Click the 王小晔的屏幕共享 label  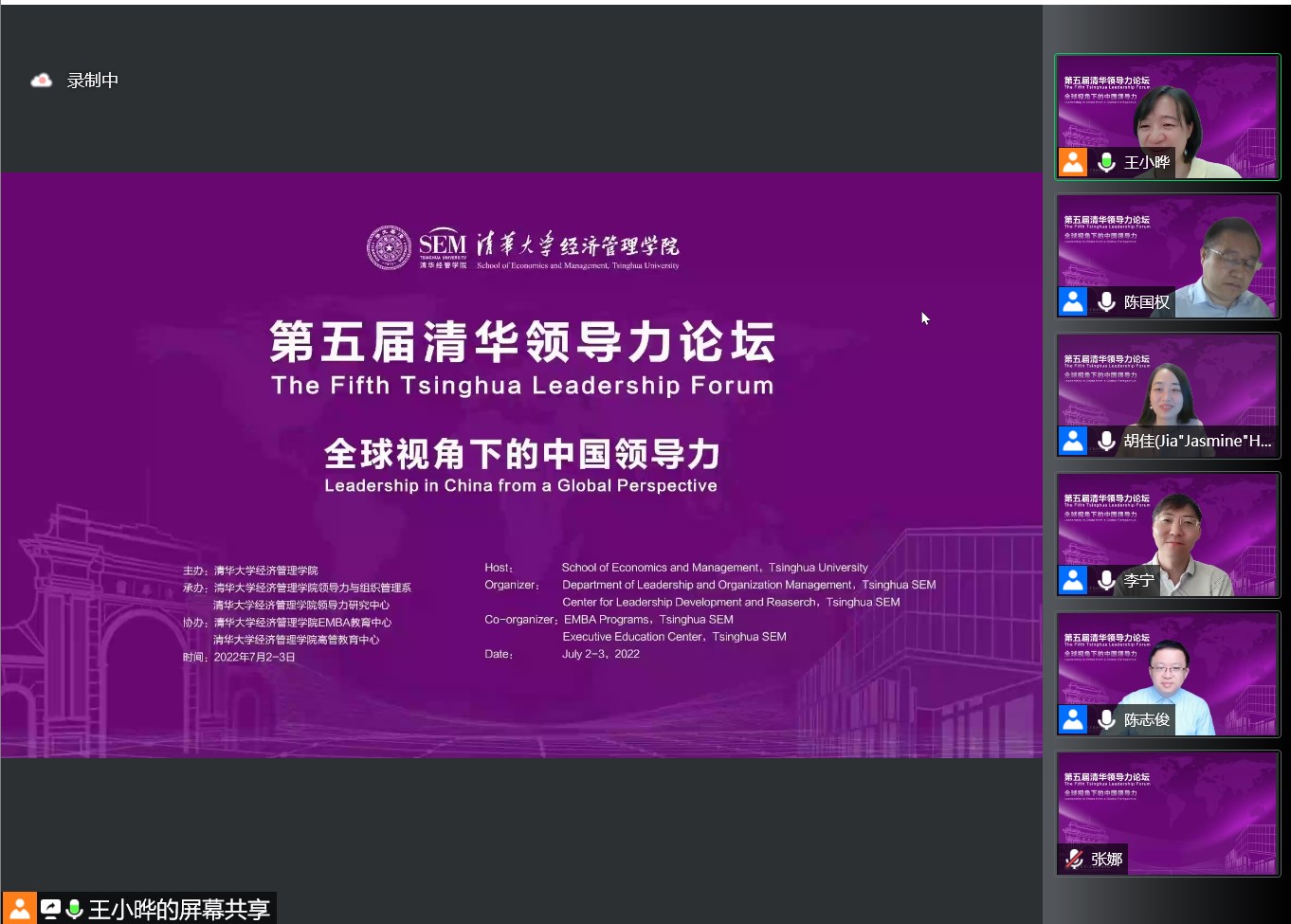coord(178,910)
